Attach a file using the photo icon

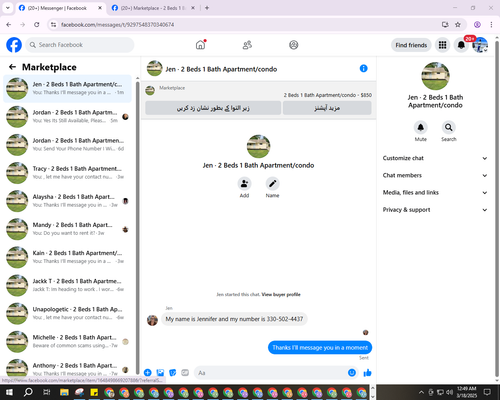pos(160,373)
